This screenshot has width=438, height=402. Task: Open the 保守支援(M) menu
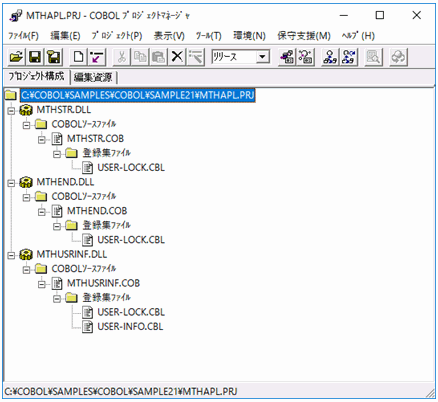[304, 36]
